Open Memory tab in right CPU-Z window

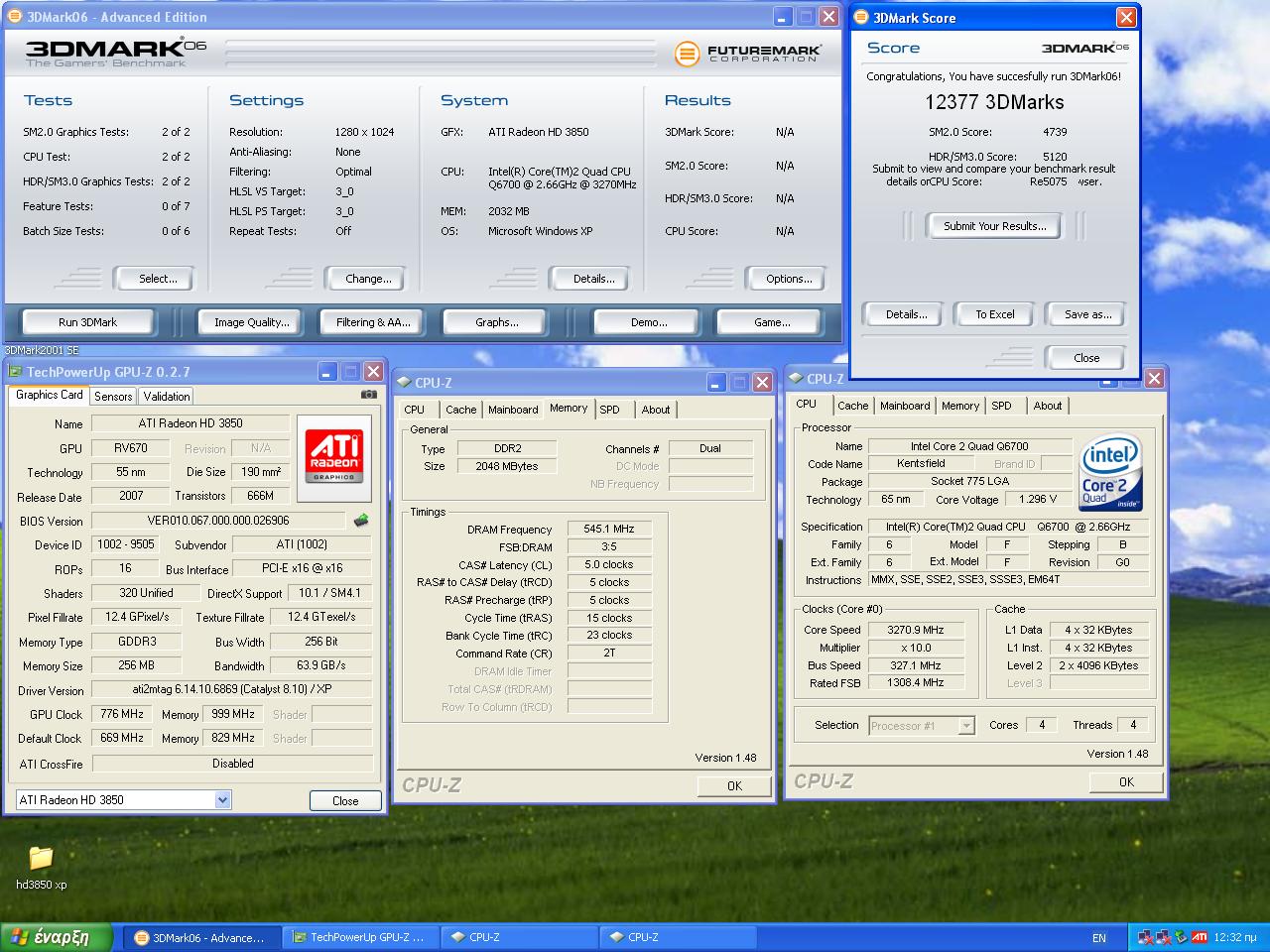960,406
